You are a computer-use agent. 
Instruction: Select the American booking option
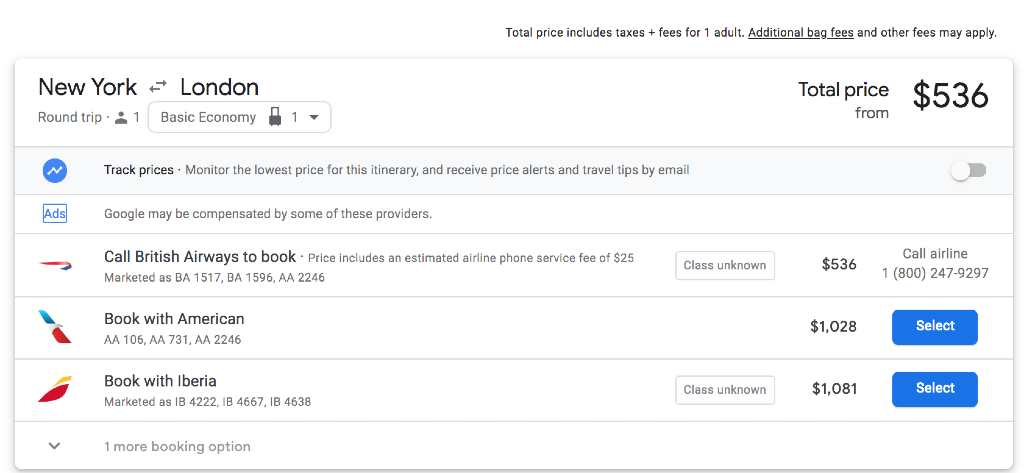pos(935,327)
